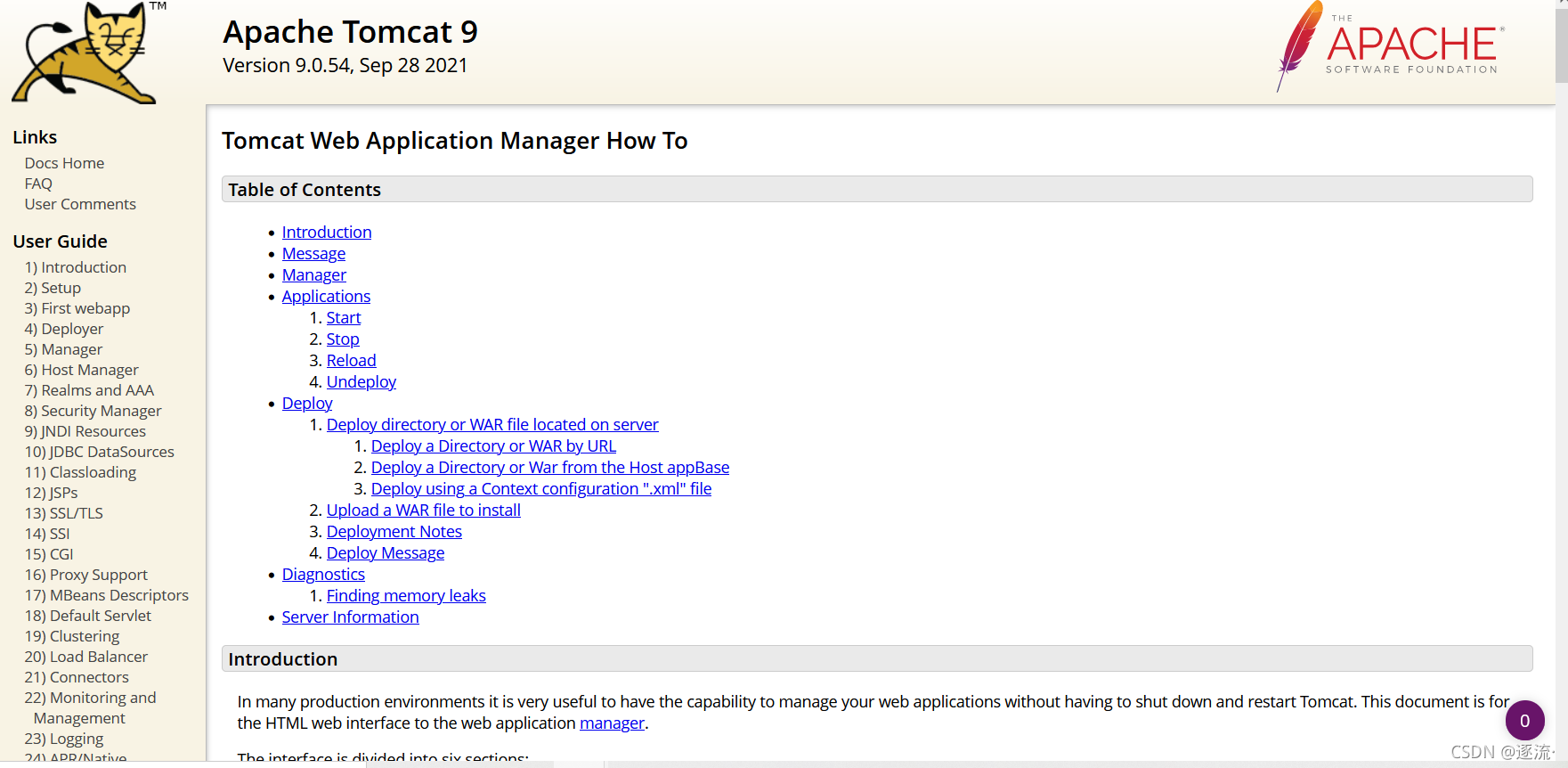Open 4) Deployer guide
The image size is (1568, 768).
(64, 329)
